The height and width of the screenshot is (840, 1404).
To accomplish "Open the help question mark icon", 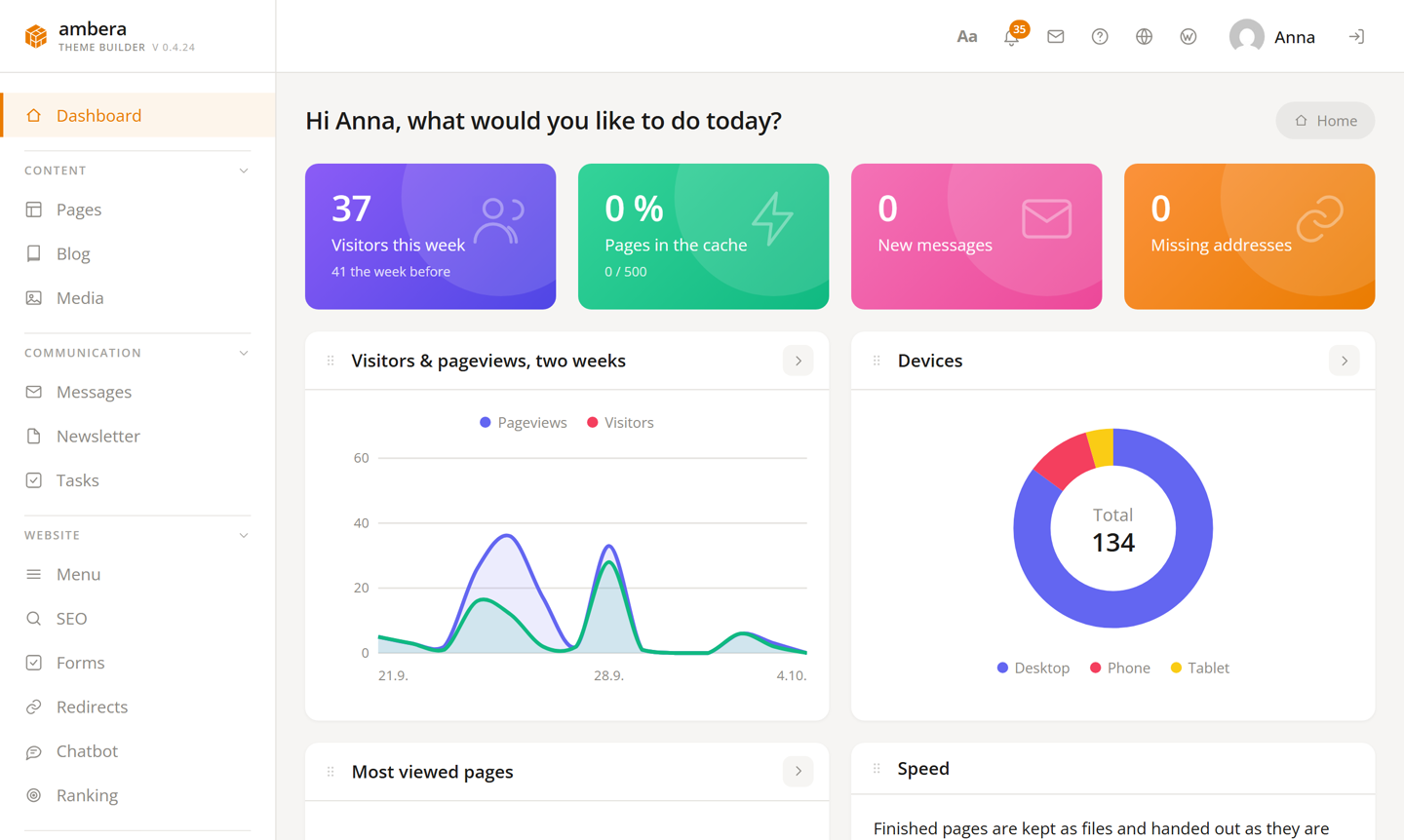I will click(x=1100, y=37).
